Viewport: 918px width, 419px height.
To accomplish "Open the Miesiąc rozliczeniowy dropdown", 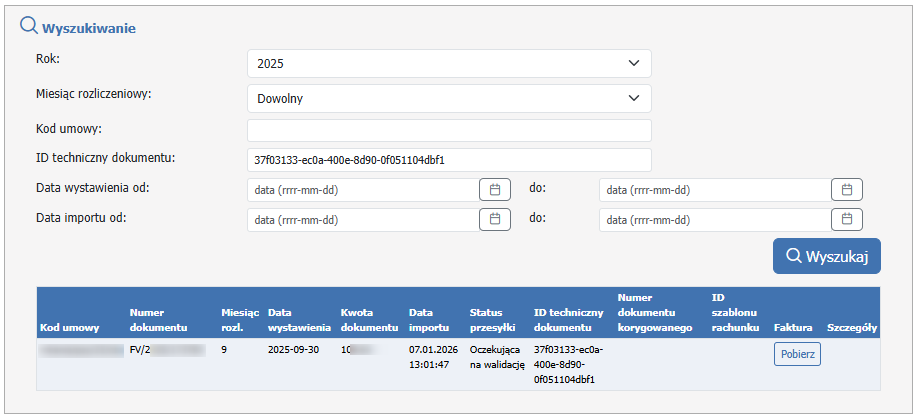I will (449, 98).
